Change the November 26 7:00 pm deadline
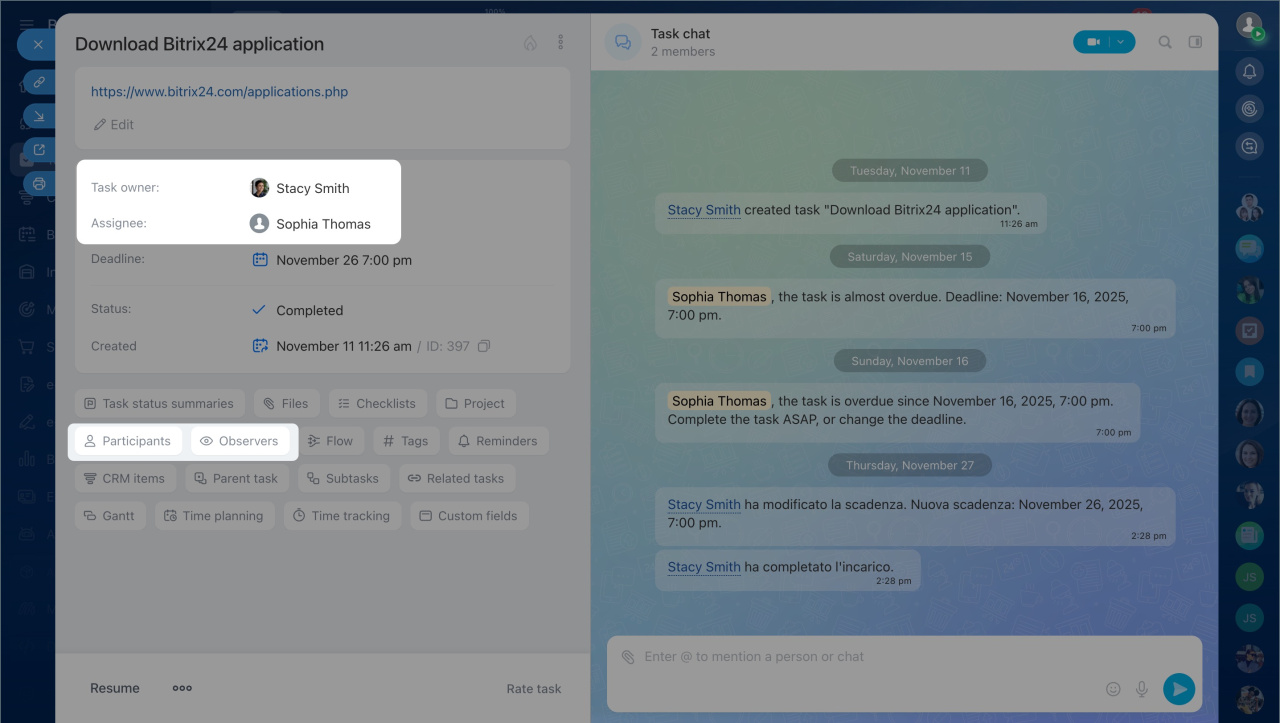This screenshot has width=1280, height=723. tap(344, 260)
